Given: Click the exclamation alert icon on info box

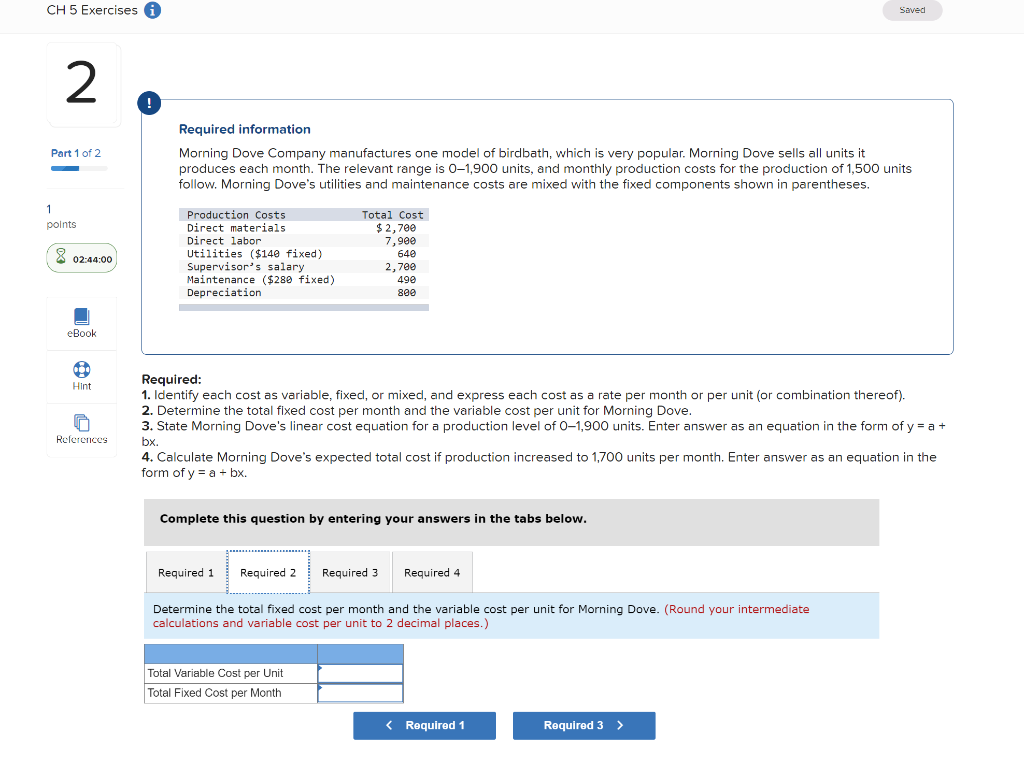Looking at the screenshot, I should [x=149, y=103].
